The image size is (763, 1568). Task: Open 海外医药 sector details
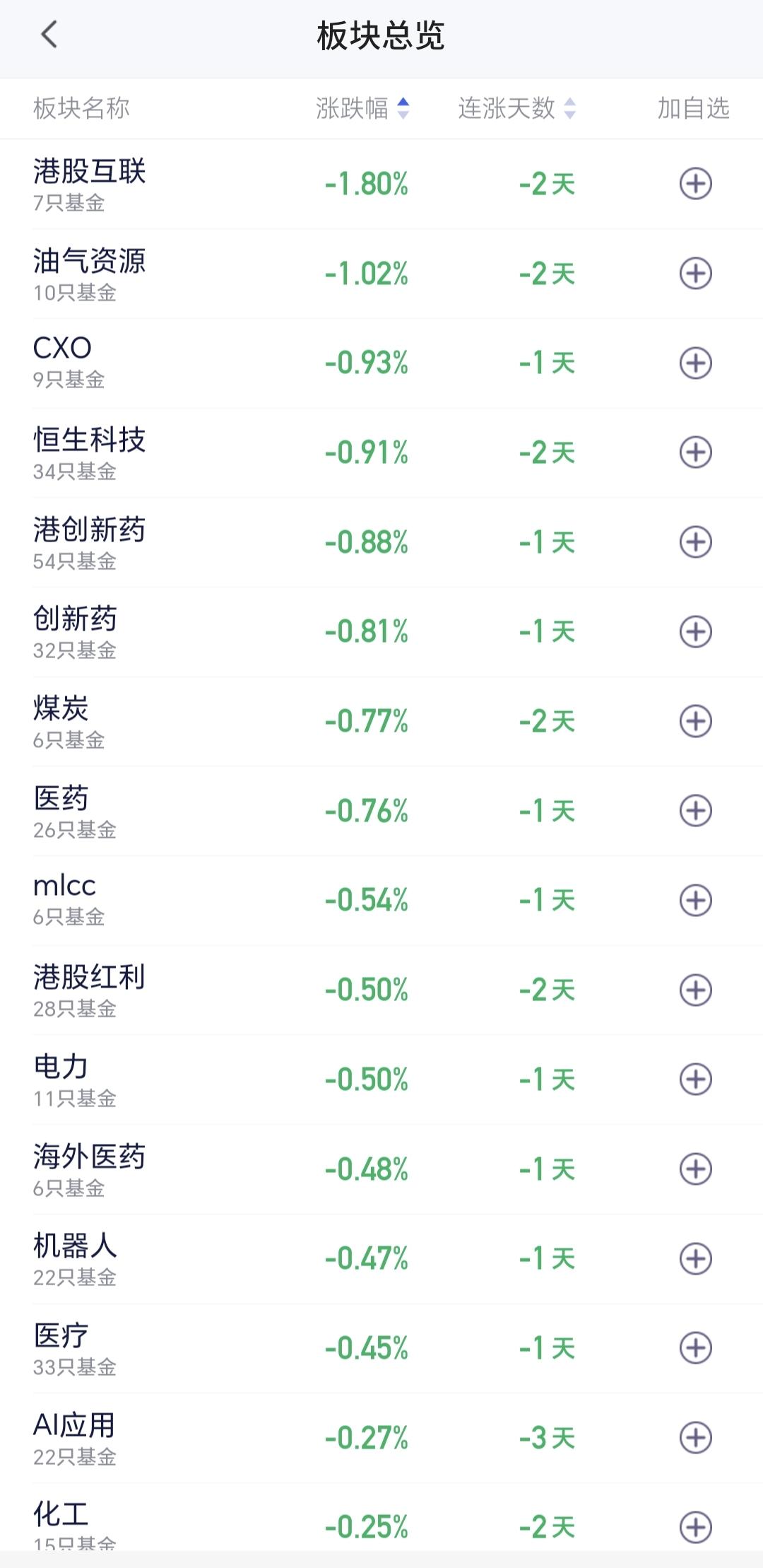click(x=381, y=1169)
